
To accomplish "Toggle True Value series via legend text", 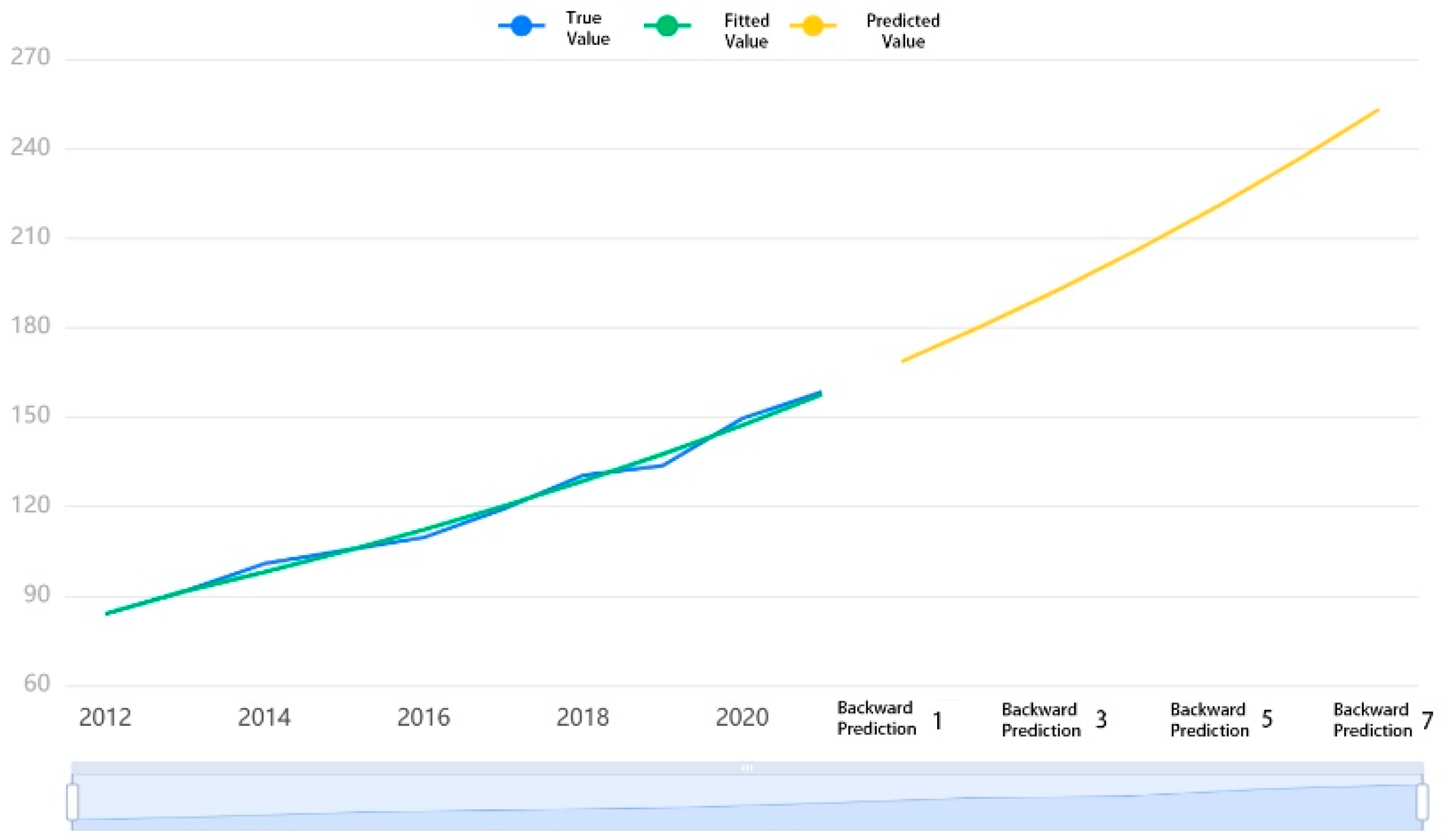I will (x=588, y=29).
